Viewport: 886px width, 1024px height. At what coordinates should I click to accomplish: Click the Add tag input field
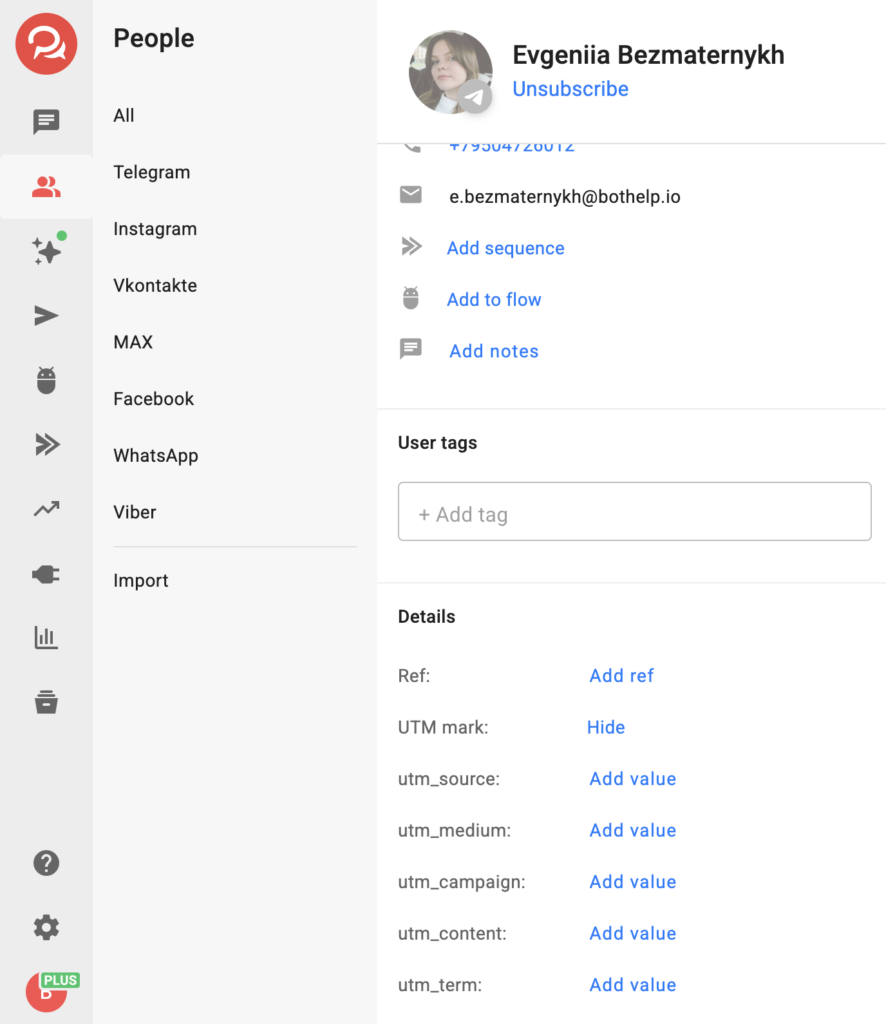click(x=634, y=515)
